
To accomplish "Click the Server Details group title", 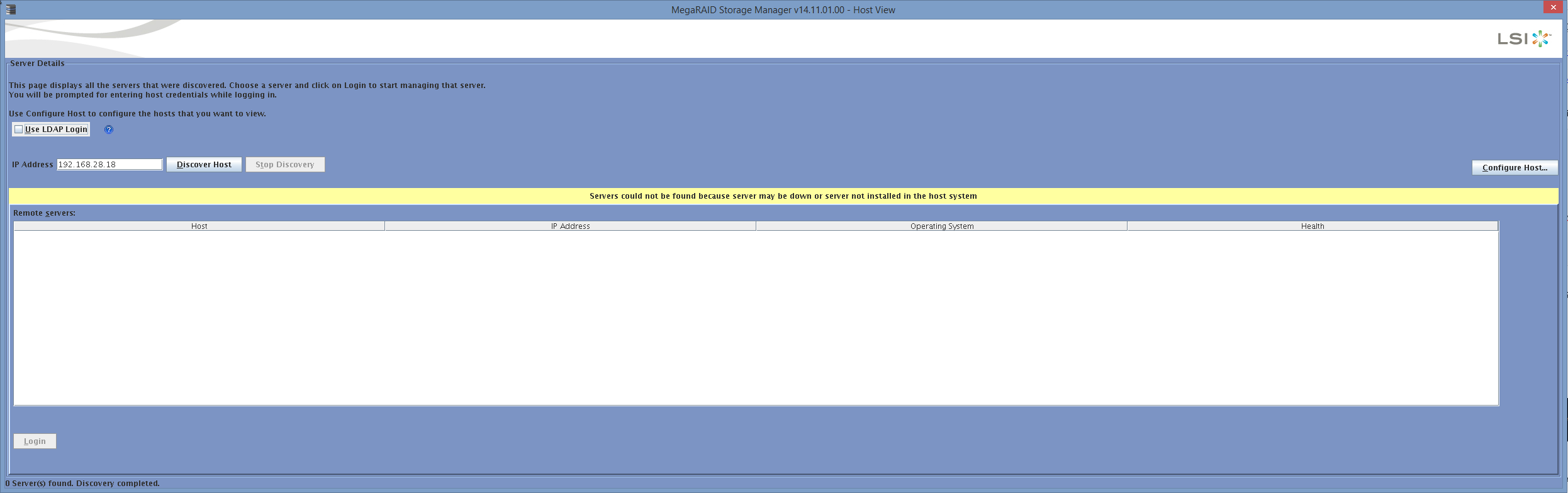I will pyautogui.click(x=37, y=64).
